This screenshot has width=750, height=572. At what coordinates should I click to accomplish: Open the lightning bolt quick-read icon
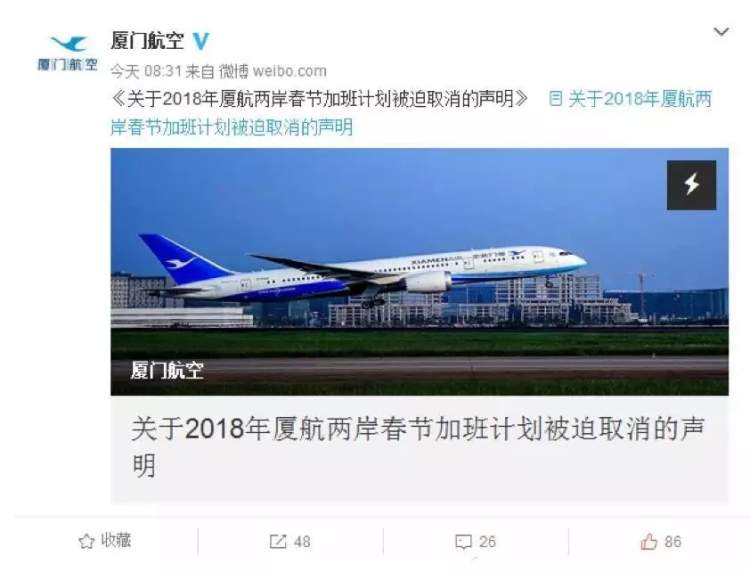(x=691, y=185)
